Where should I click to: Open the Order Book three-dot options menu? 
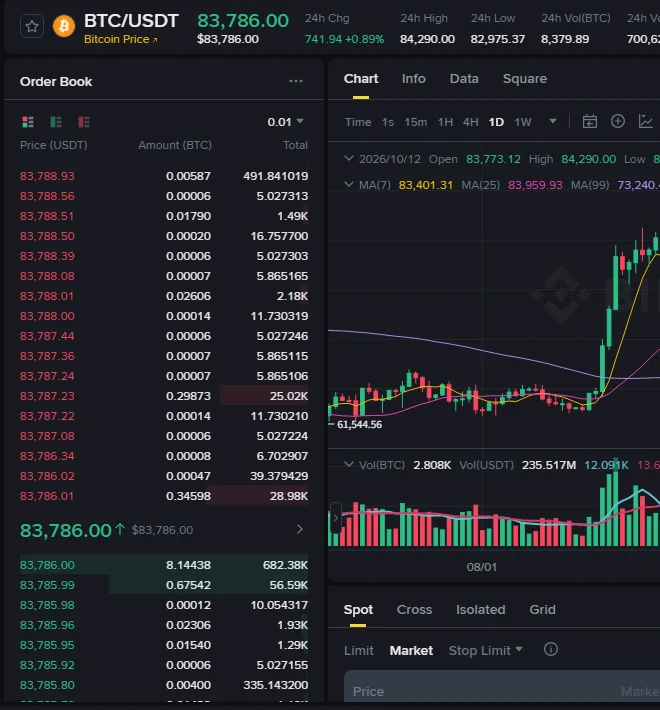click(x=296, y=82)
